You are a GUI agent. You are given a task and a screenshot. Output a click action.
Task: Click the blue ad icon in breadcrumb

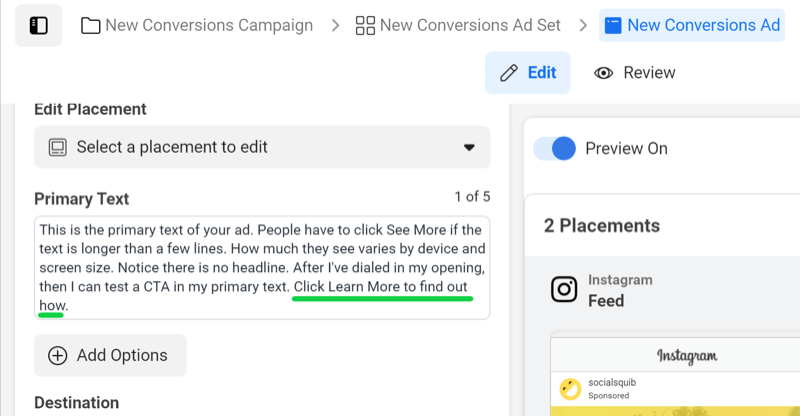point(613,25)
